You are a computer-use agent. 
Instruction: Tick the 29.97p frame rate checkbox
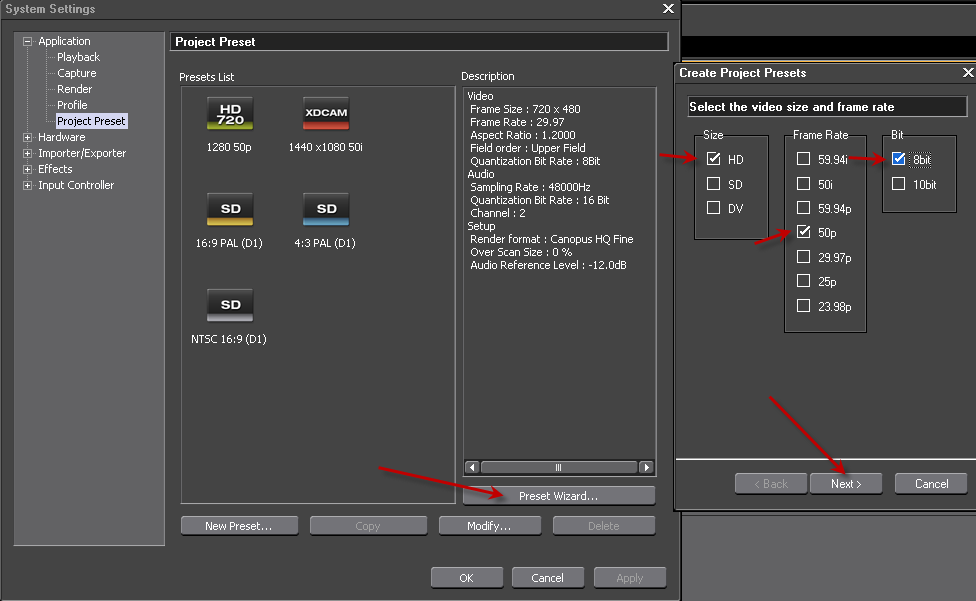803,257
